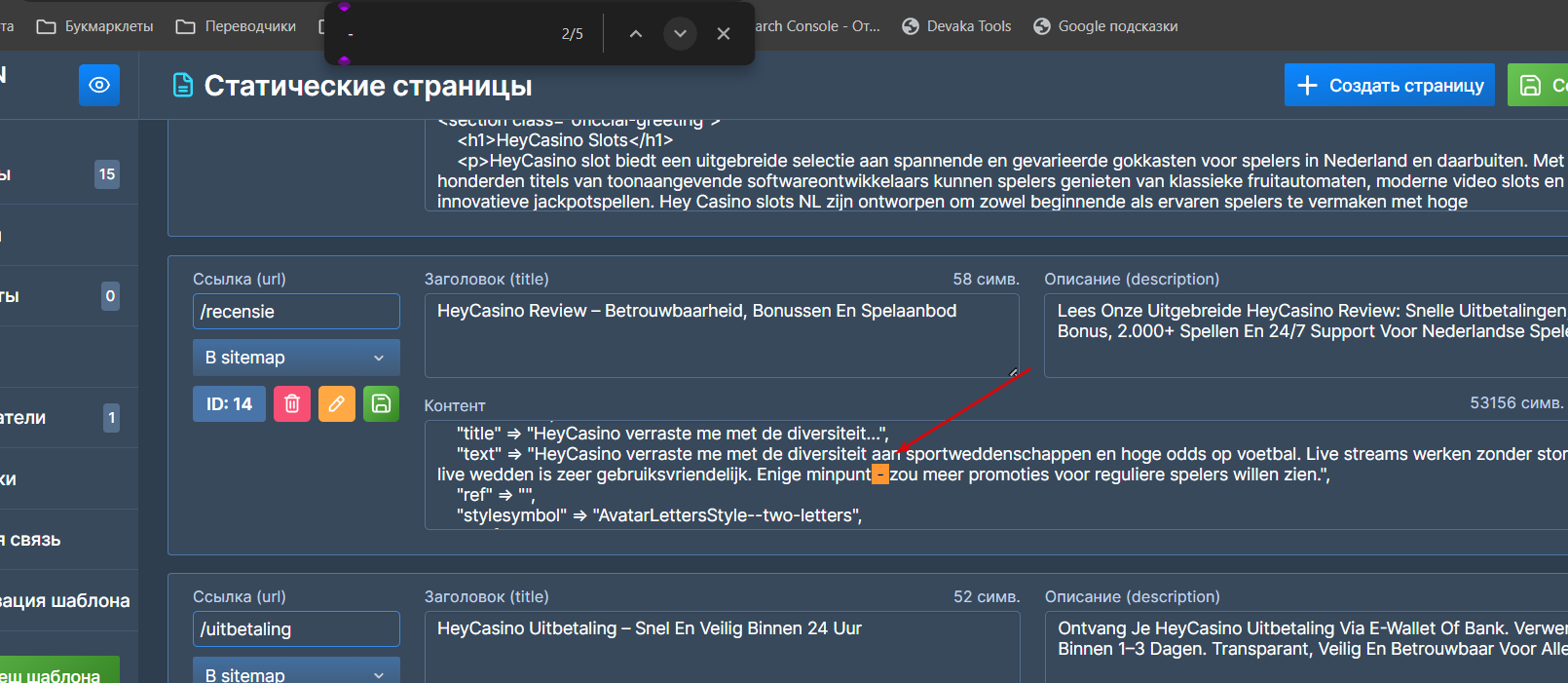The height and width of the screenshot is (683, 1568).
Task: Click the Контент textarea of /recensie
Action: pyautogui.click(x=996, y=475)
